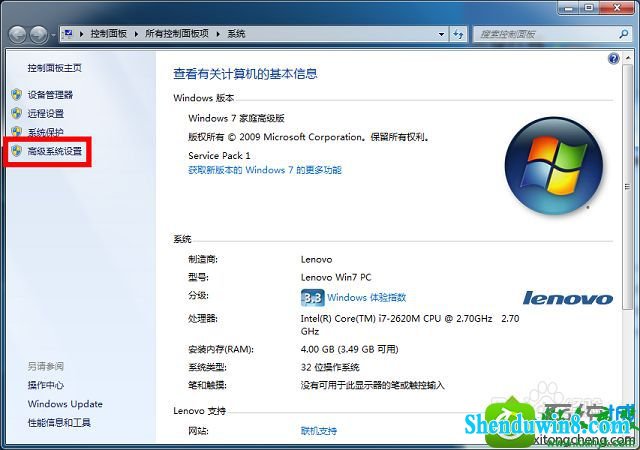Click the text Windows 7 家庭高级版

click(236, 118)
